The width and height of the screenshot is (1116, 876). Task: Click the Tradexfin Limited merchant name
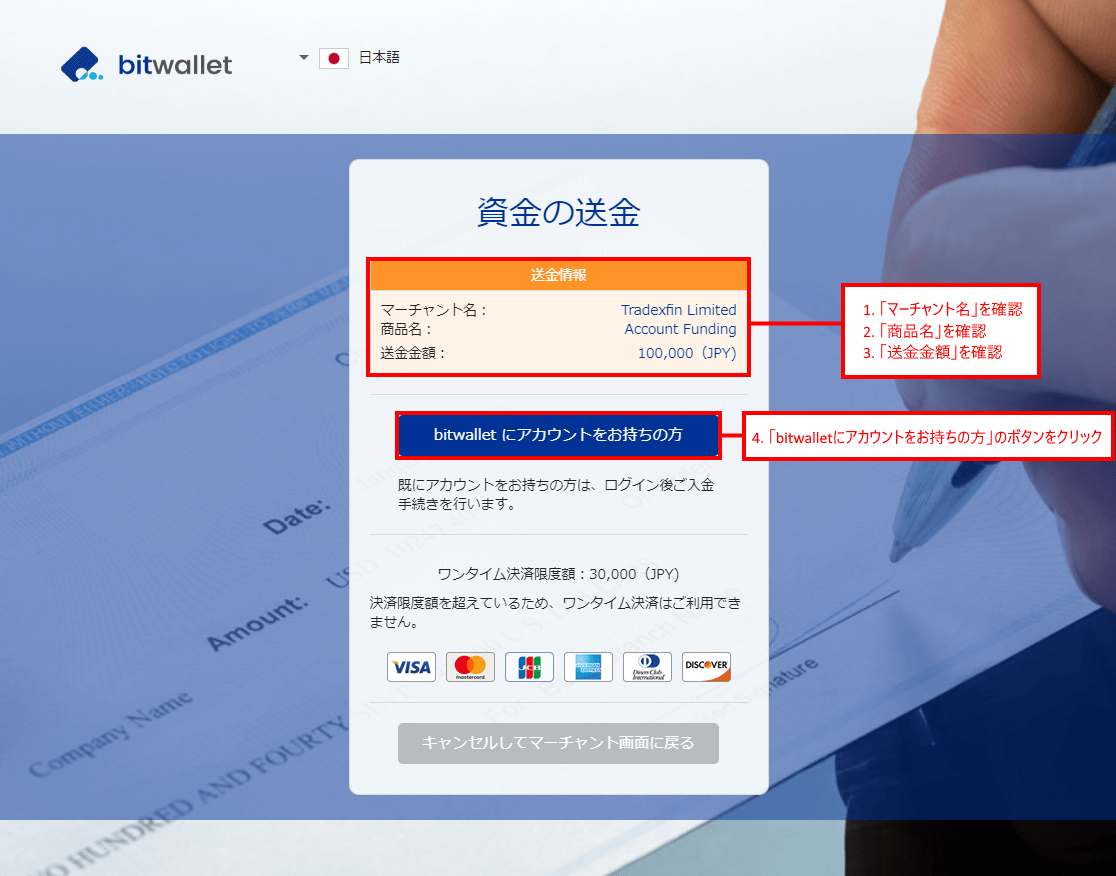[x=678, y=310]
